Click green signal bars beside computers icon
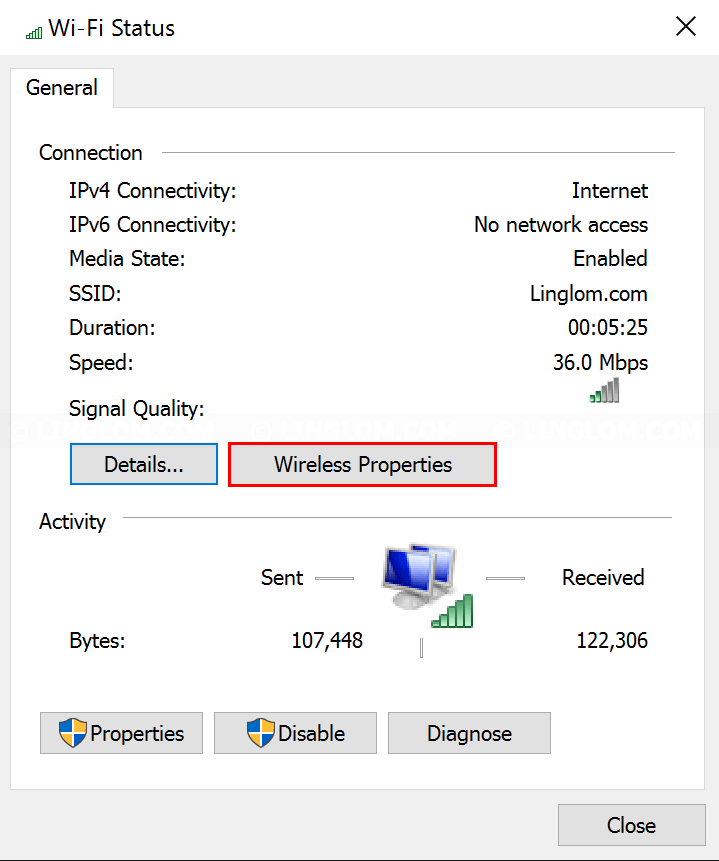The image size is (719, 861). click(452, 611)
